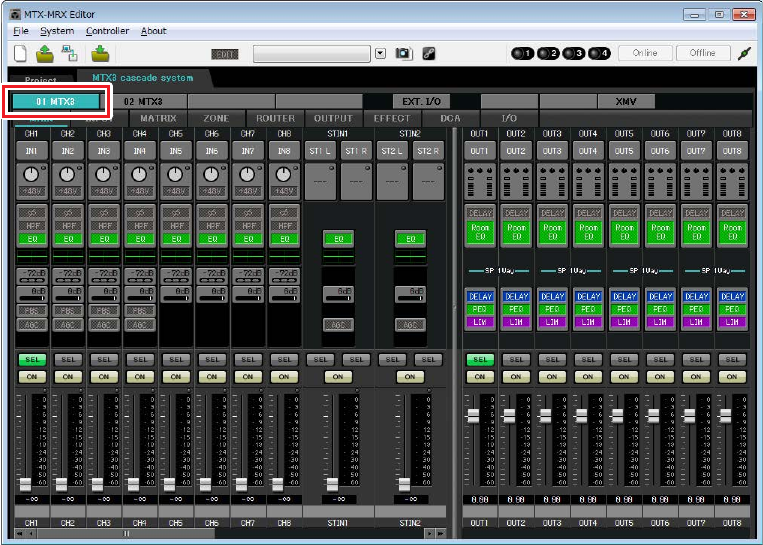763x545 pixels.
Task: Click the CH1 gain knob
Action: pos(31,174)
